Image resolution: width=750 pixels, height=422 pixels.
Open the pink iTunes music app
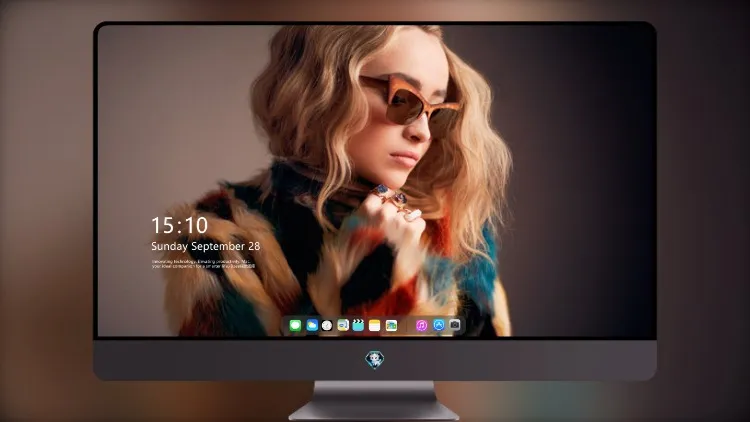421,326
